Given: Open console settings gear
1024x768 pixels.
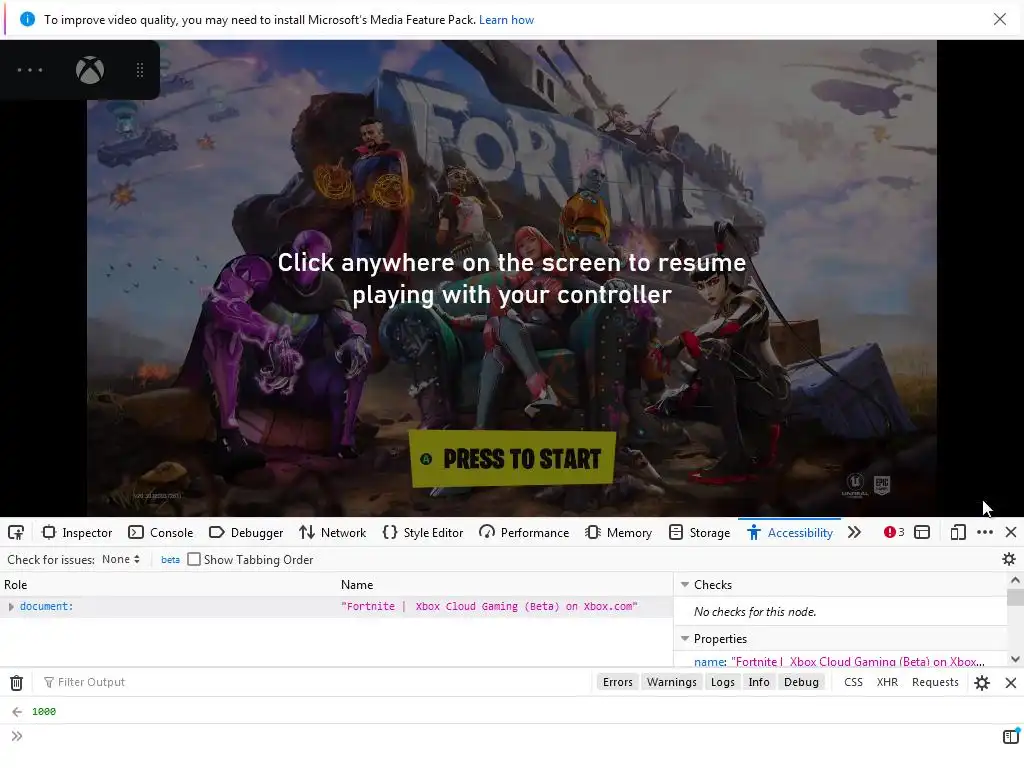Looking at the screenshot, I should pos(982,682).
